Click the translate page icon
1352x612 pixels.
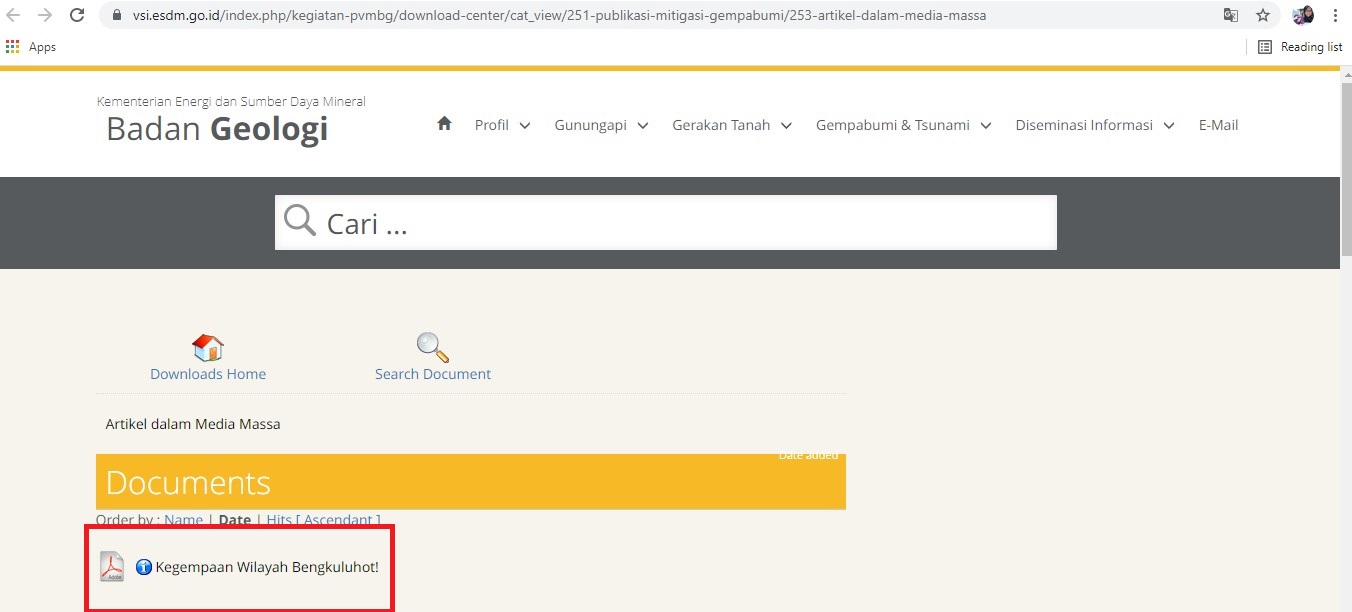1231,15
